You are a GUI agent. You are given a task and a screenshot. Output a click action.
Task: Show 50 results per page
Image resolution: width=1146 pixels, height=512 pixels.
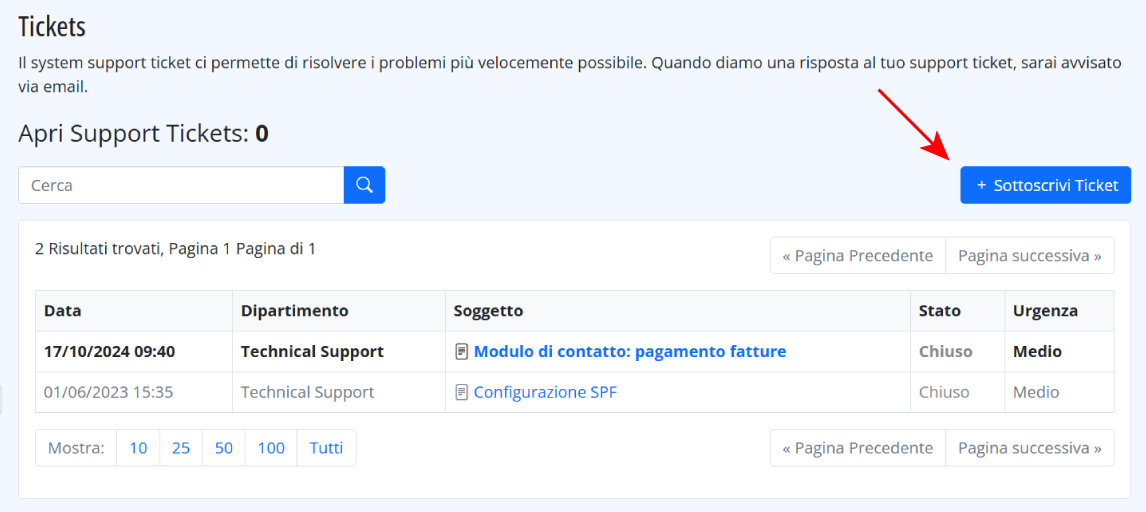[224, 448]
